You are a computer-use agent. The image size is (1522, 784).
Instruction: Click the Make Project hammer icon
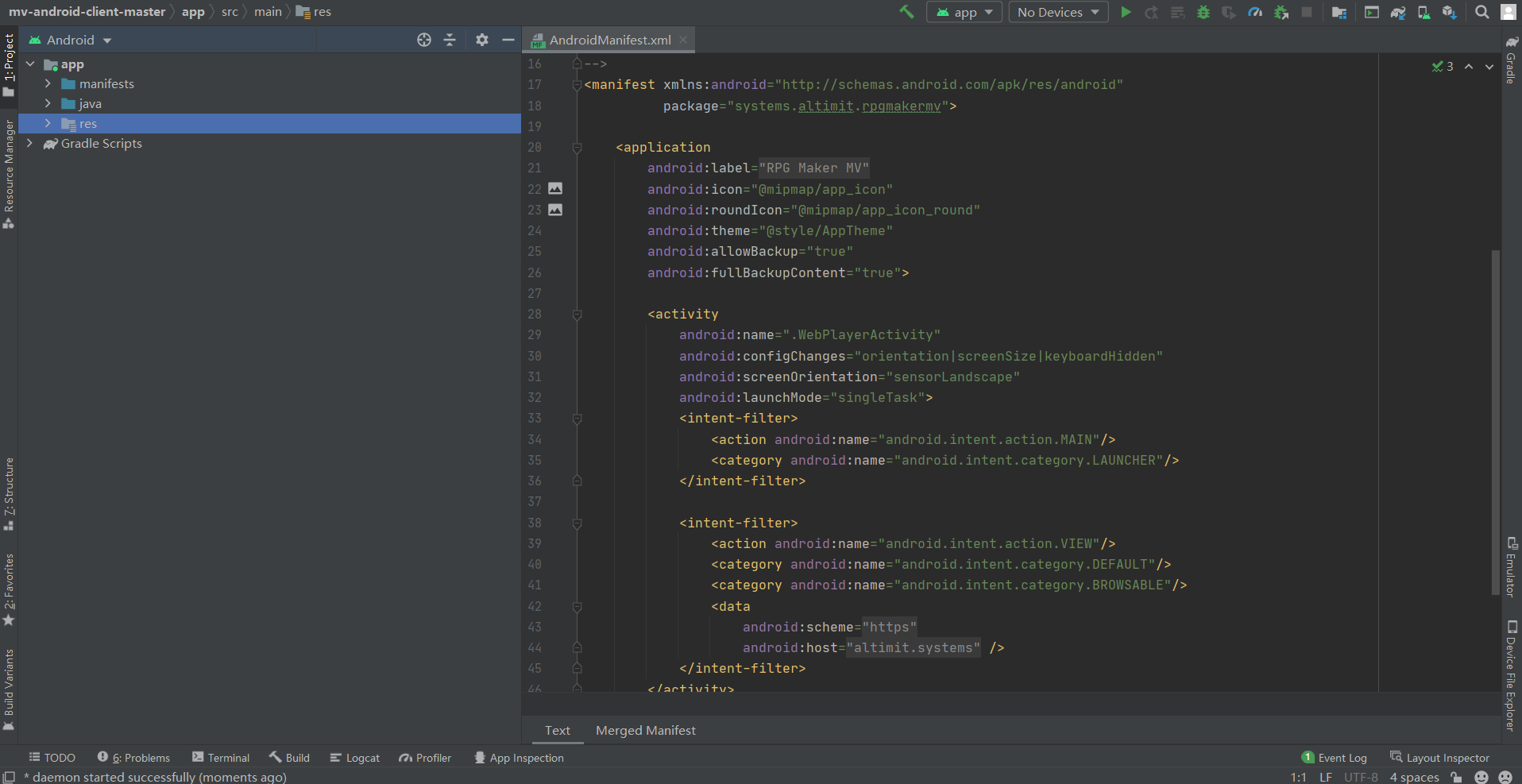pos(906,12)
